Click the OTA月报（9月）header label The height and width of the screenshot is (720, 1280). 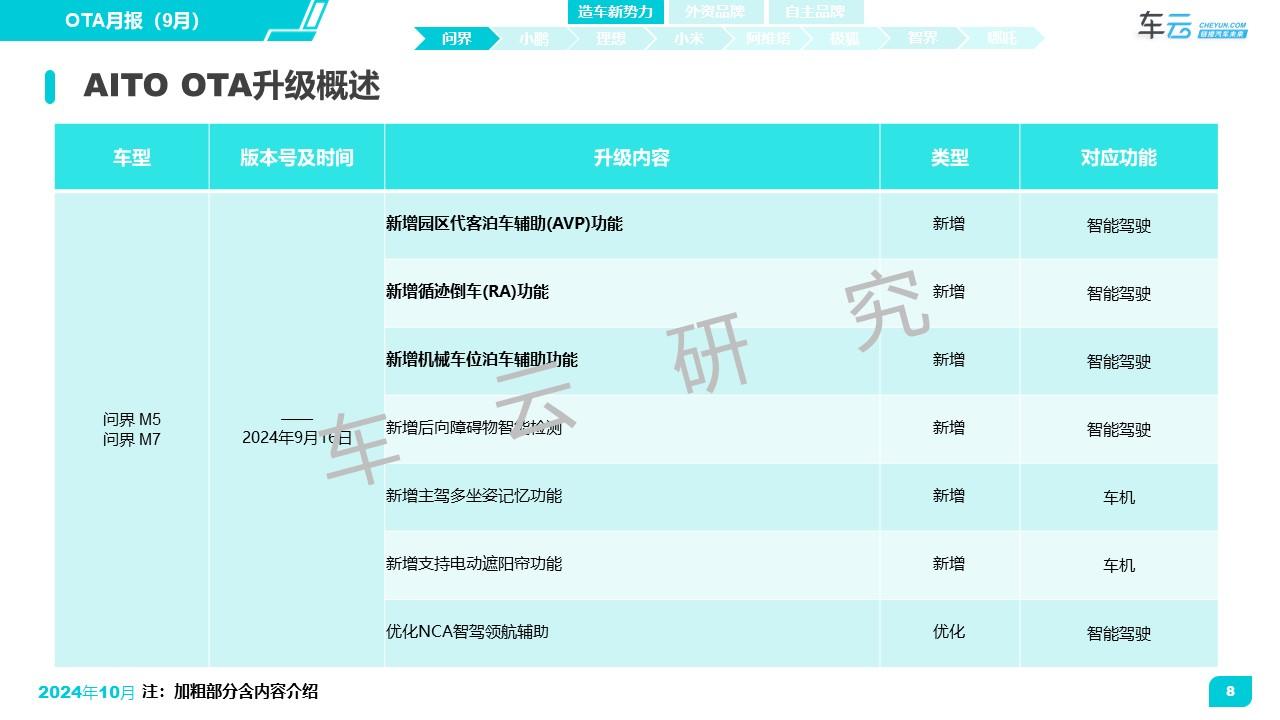[x=133, y=20]
